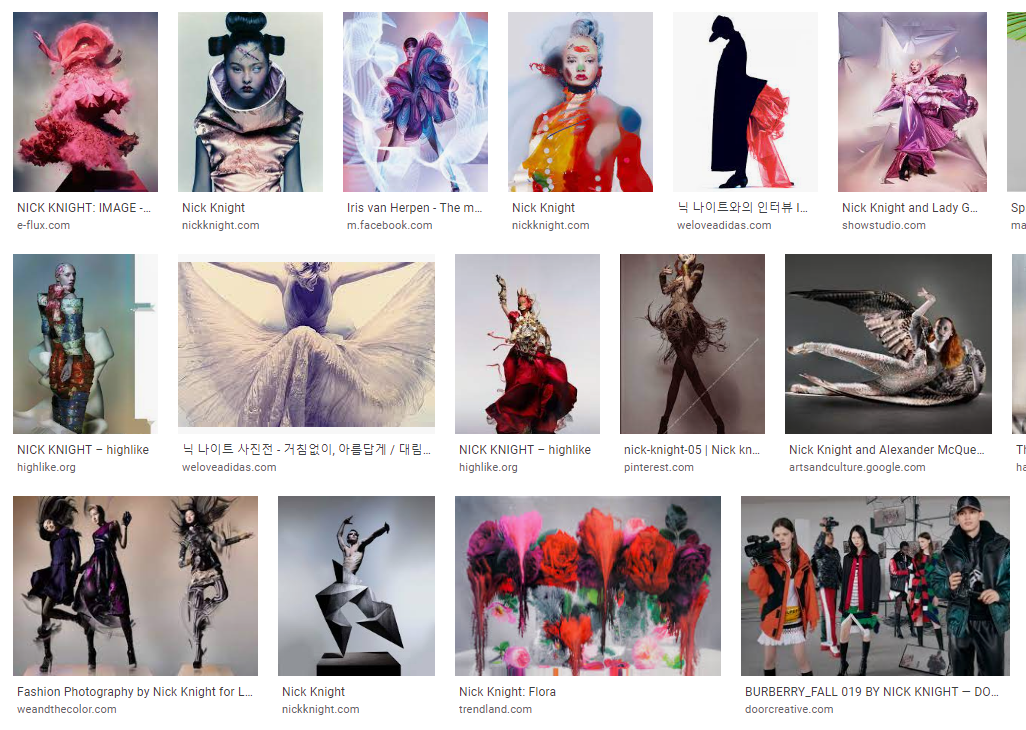
Task: Click the 'NICK KNIGHT: IMAGE -...' title
Action: click(84, 207)
